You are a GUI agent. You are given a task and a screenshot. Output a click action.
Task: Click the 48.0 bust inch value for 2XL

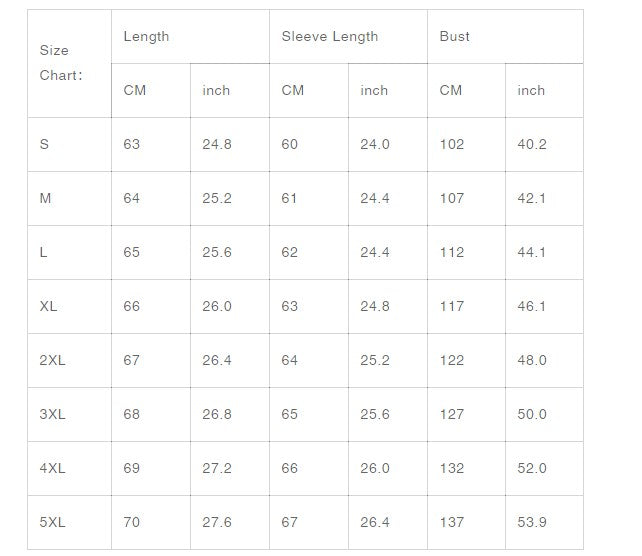[x=532, y=361]
